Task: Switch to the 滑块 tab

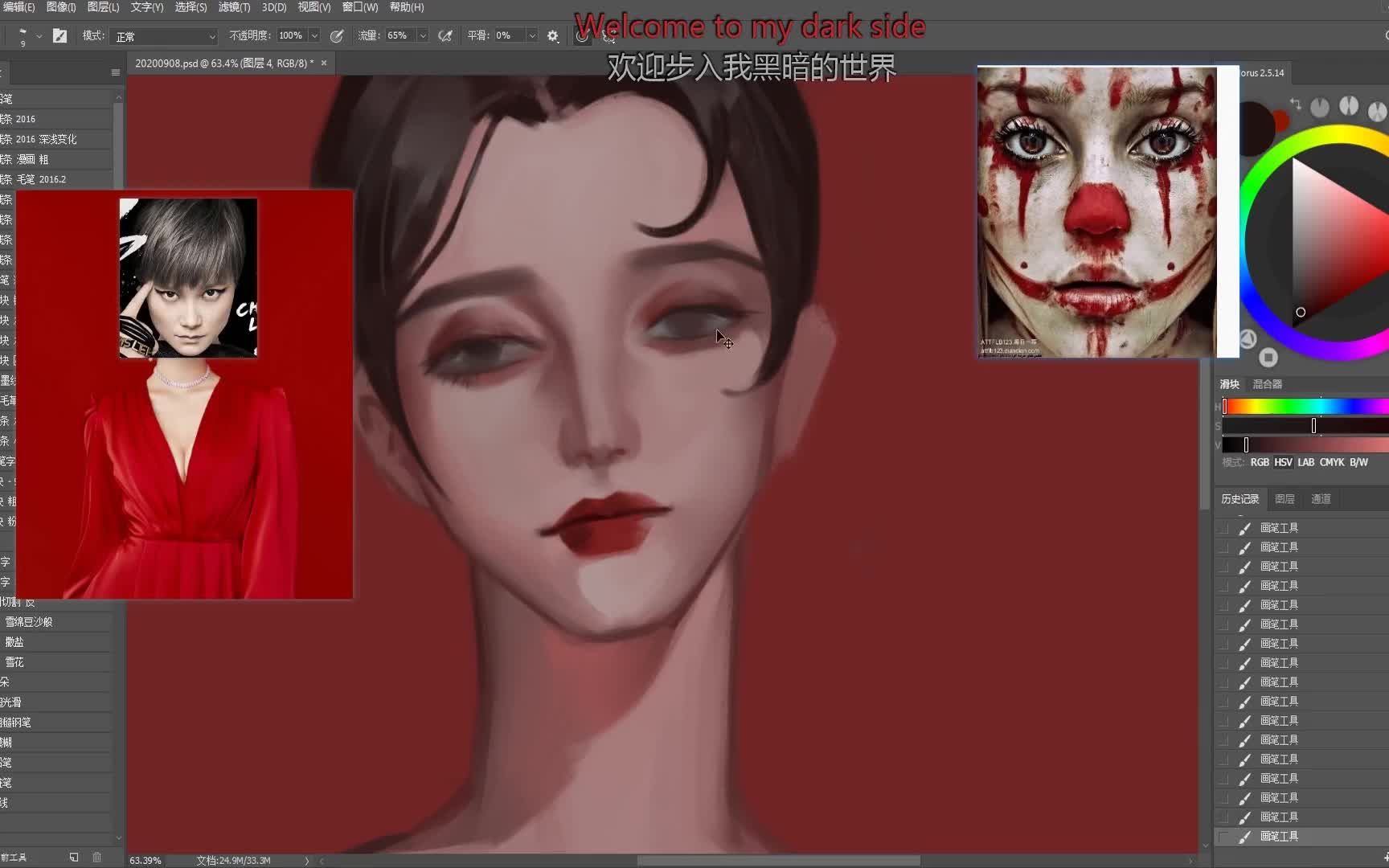Action: [x=1229, y=384]
